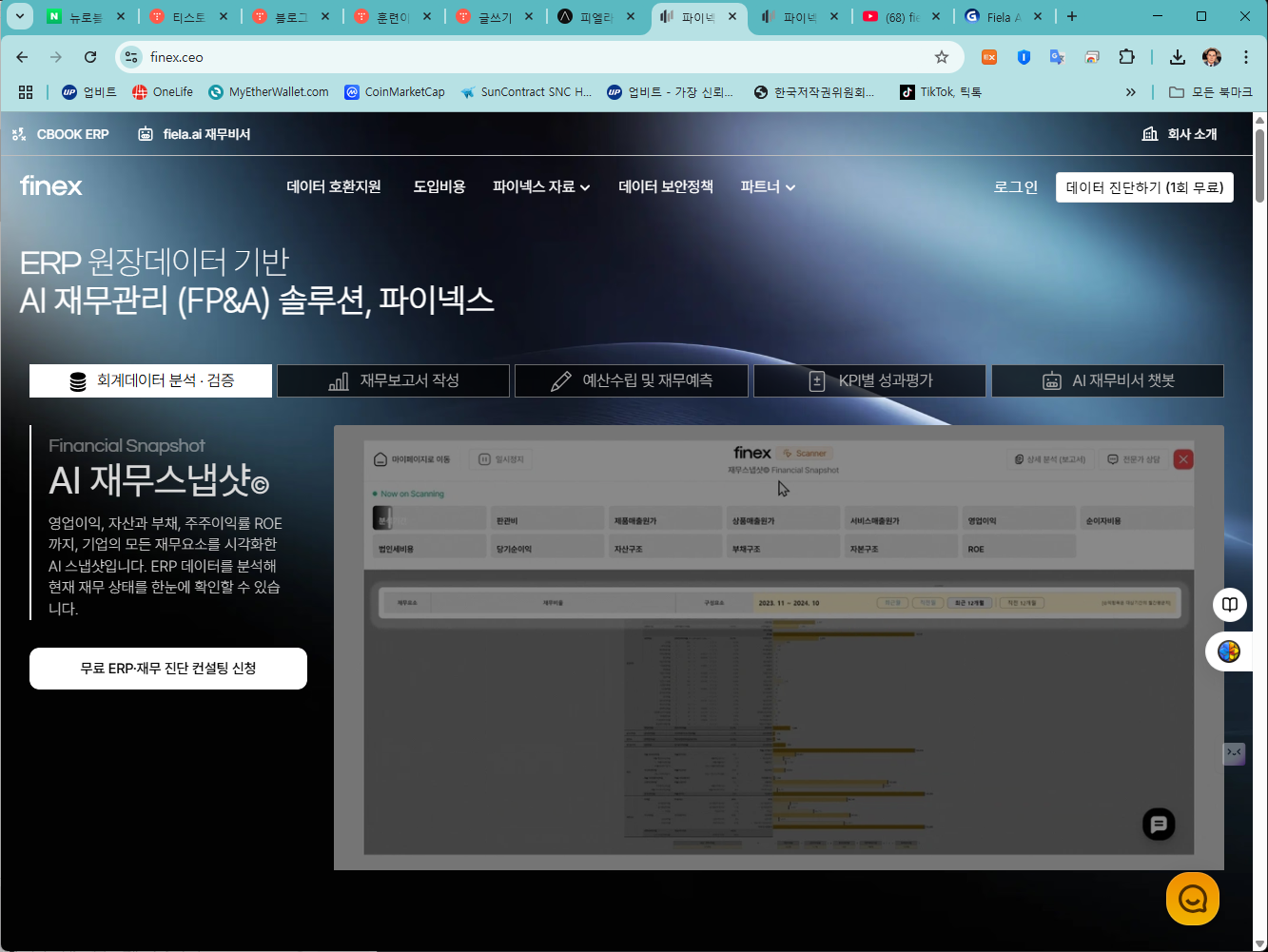Open the browser extensions puzzle icon
Viewport: 1268px width, 952px height.
point(1127,57)
